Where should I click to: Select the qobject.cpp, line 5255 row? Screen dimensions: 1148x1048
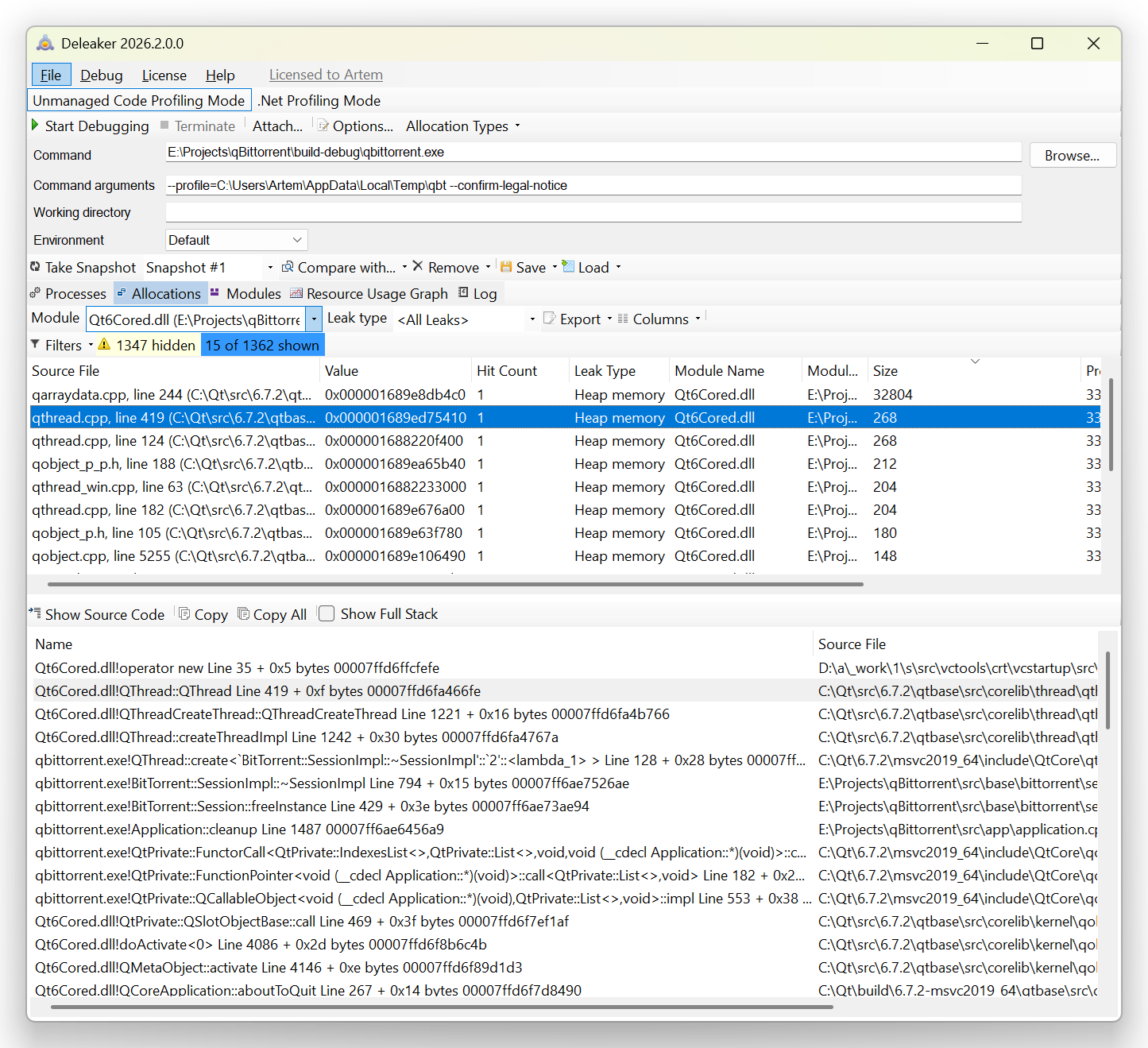(565, 555)
